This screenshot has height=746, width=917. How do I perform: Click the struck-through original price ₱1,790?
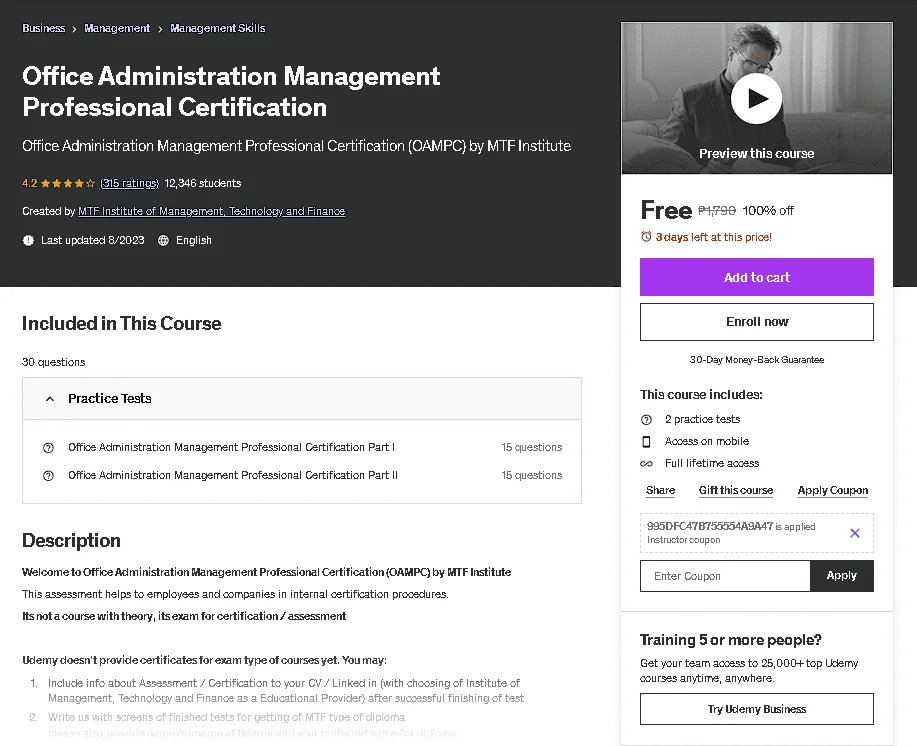click(x=716, y=210)
